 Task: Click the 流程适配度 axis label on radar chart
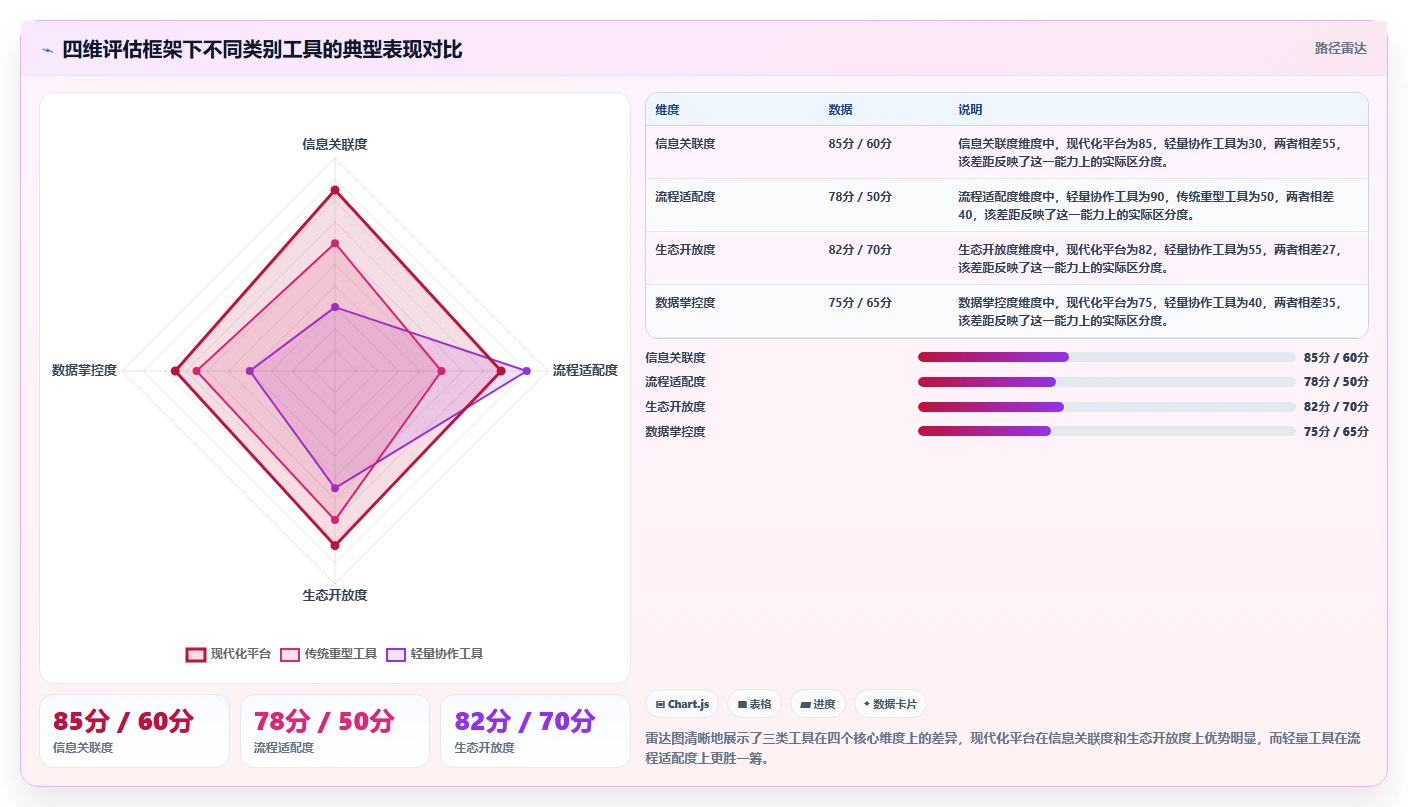pos(585,370)
